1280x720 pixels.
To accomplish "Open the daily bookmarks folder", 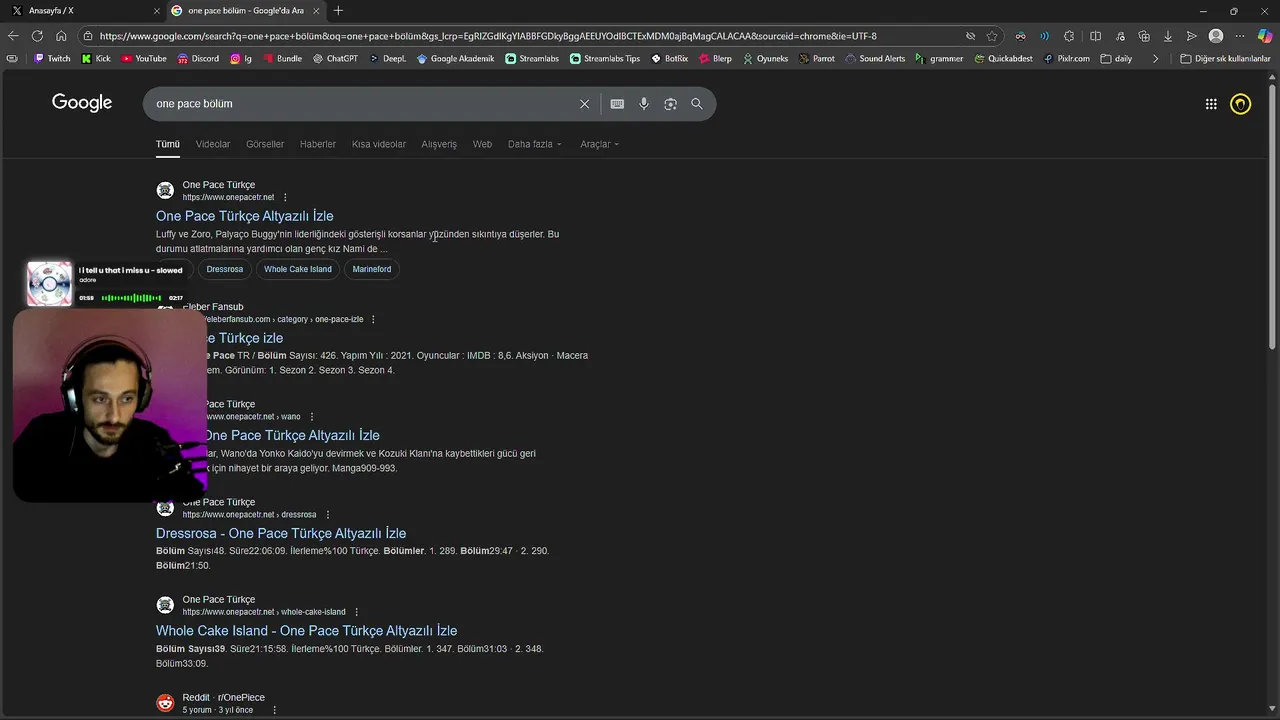I will 1116,59.
